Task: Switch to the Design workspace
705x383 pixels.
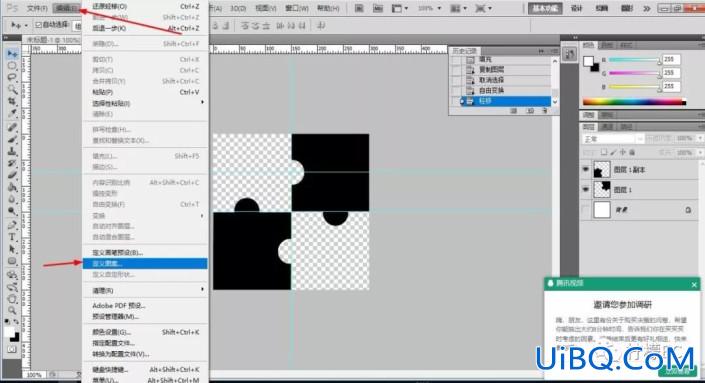Action: tap(577, 8)
